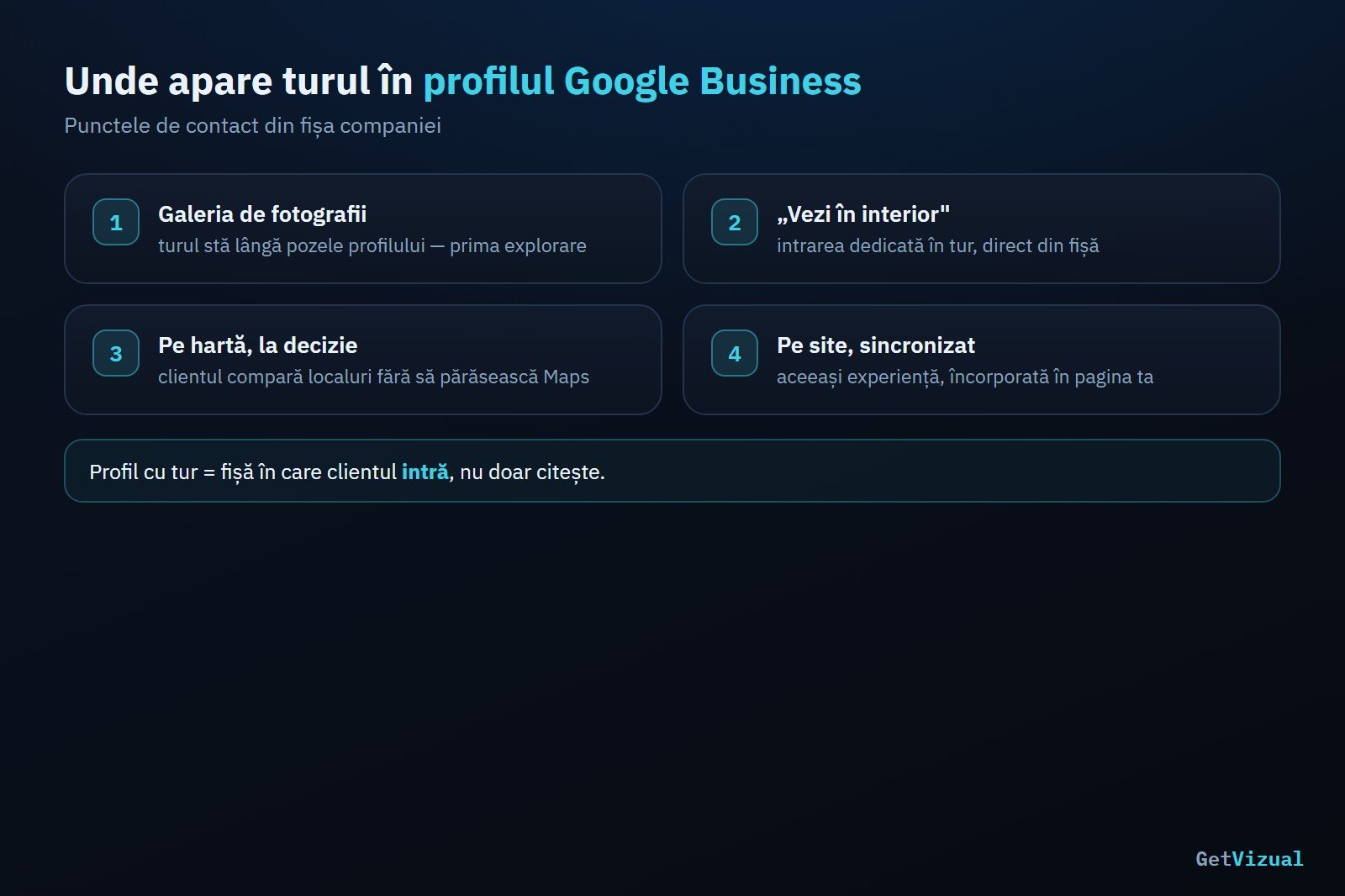Click subtitle "Punctele de contact din fișa companiei"
The width and height of the screenshot is (1345, 896).
tap(253, 125)
